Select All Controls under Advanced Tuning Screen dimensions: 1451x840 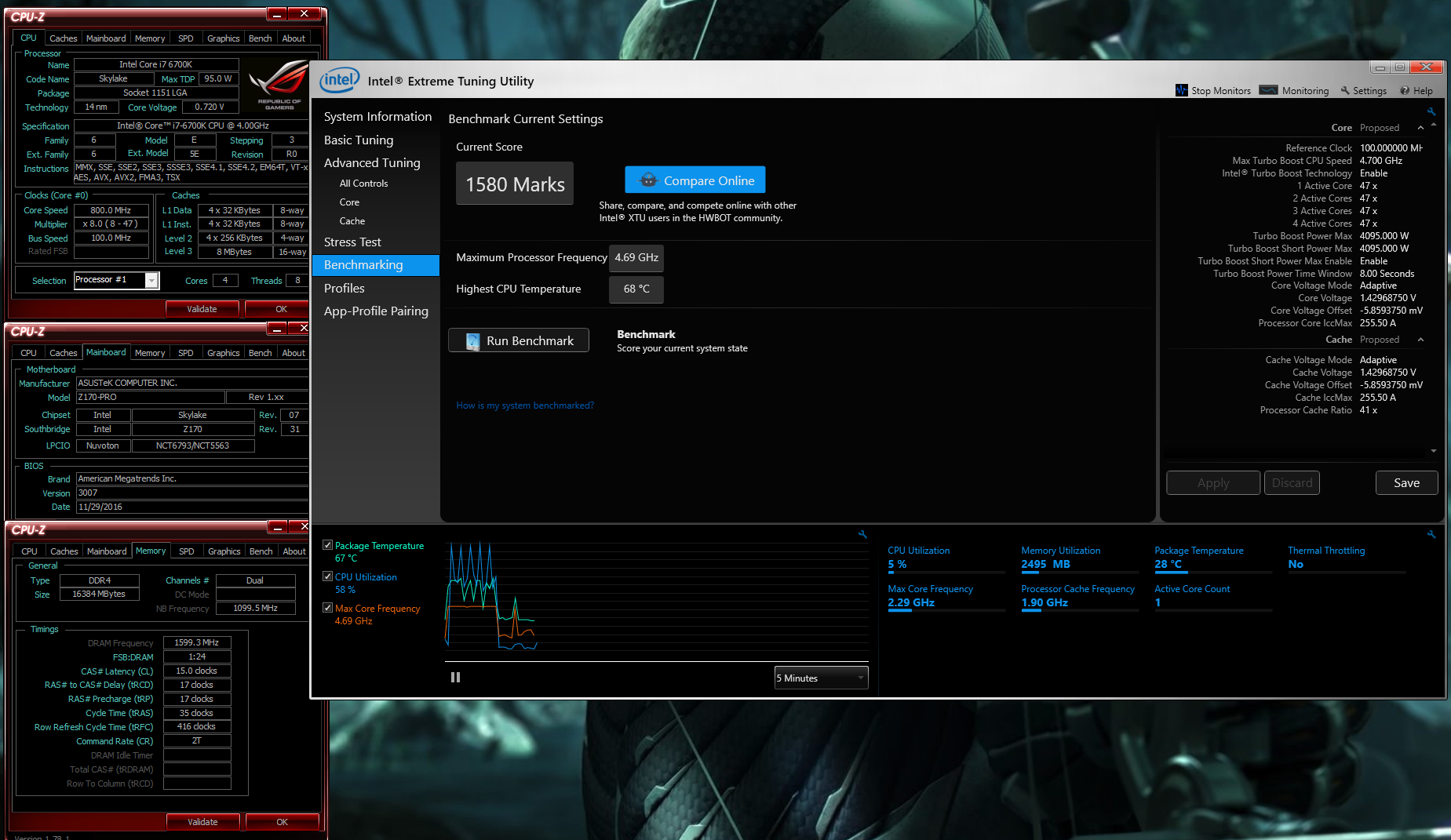click(363, 184)
